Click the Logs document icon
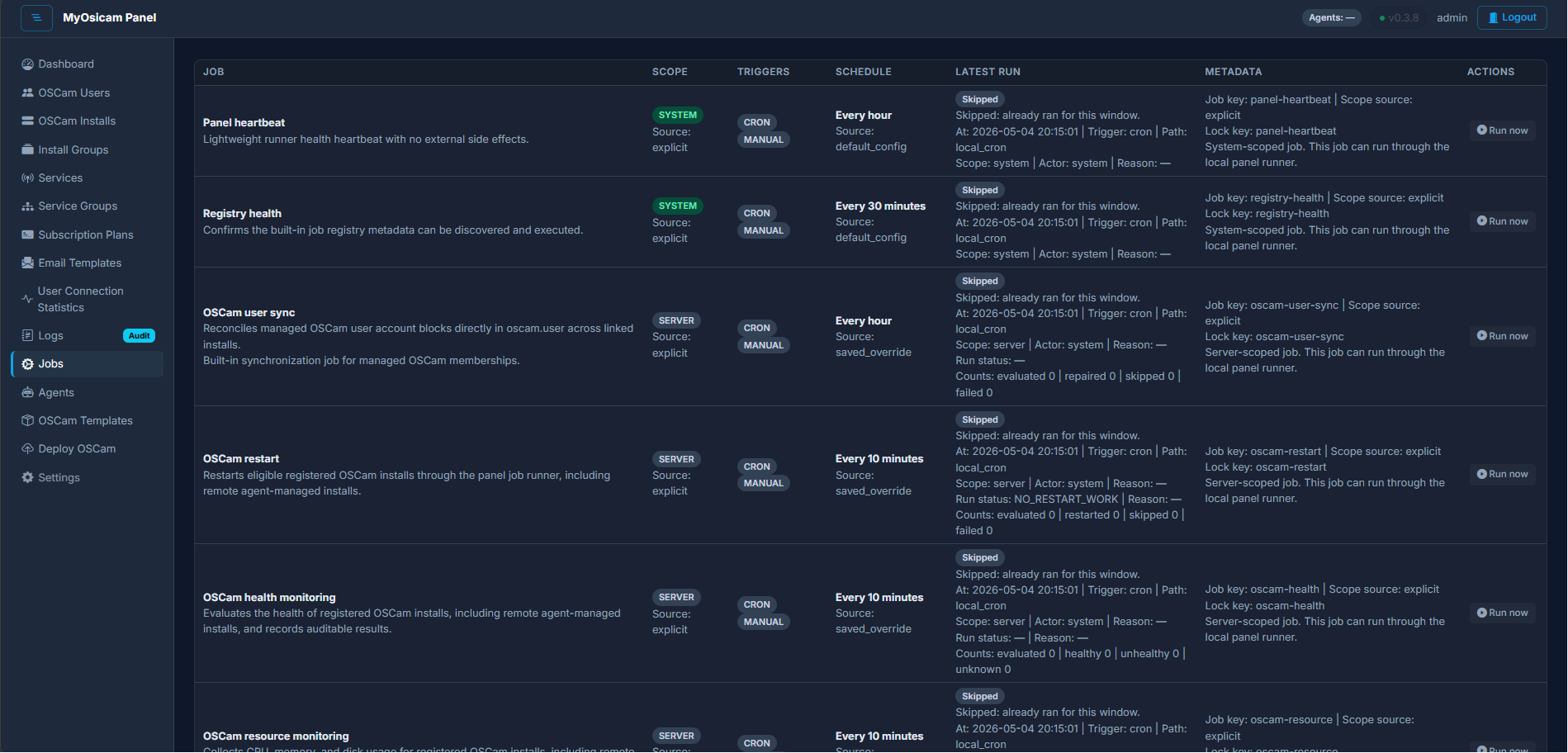Screen dimensions: 1568x753 tap(27, 335)
